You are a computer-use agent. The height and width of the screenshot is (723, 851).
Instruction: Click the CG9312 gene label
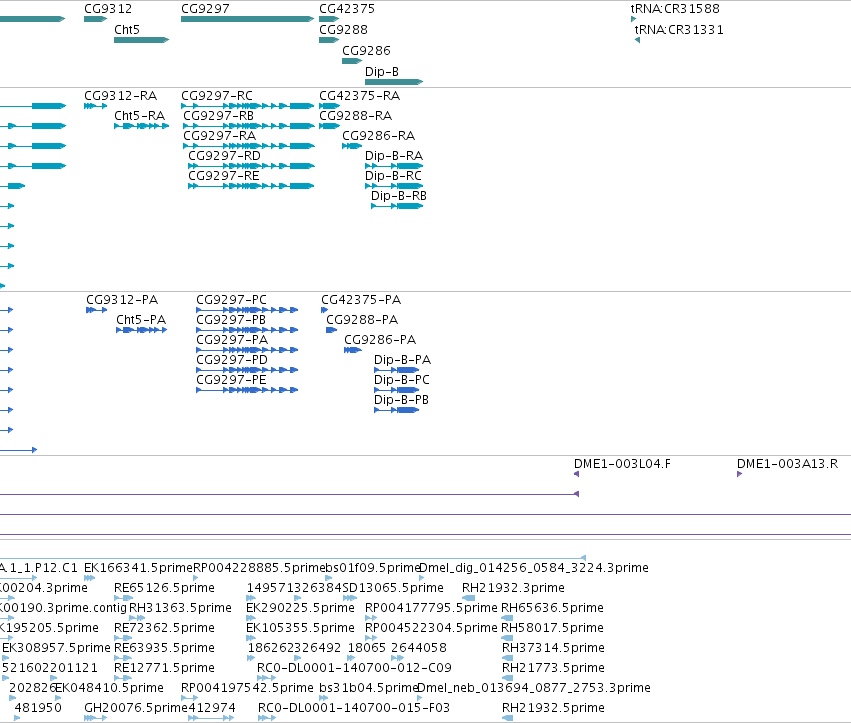coord(108,9)
